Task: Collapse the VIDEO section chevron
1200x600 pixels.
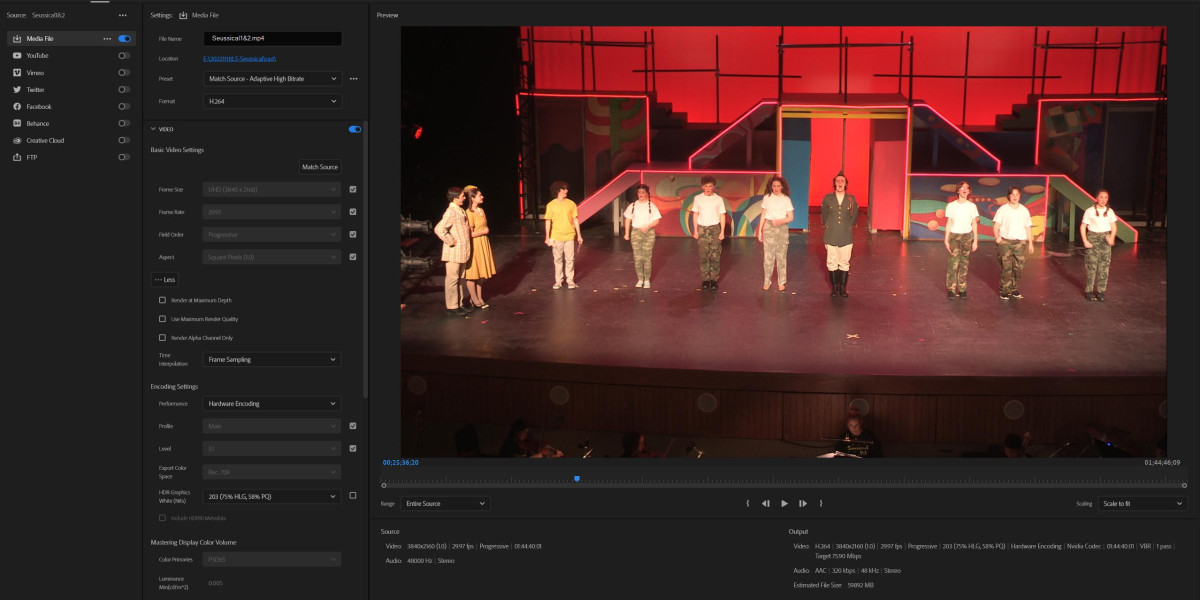Action: (153, 129)
